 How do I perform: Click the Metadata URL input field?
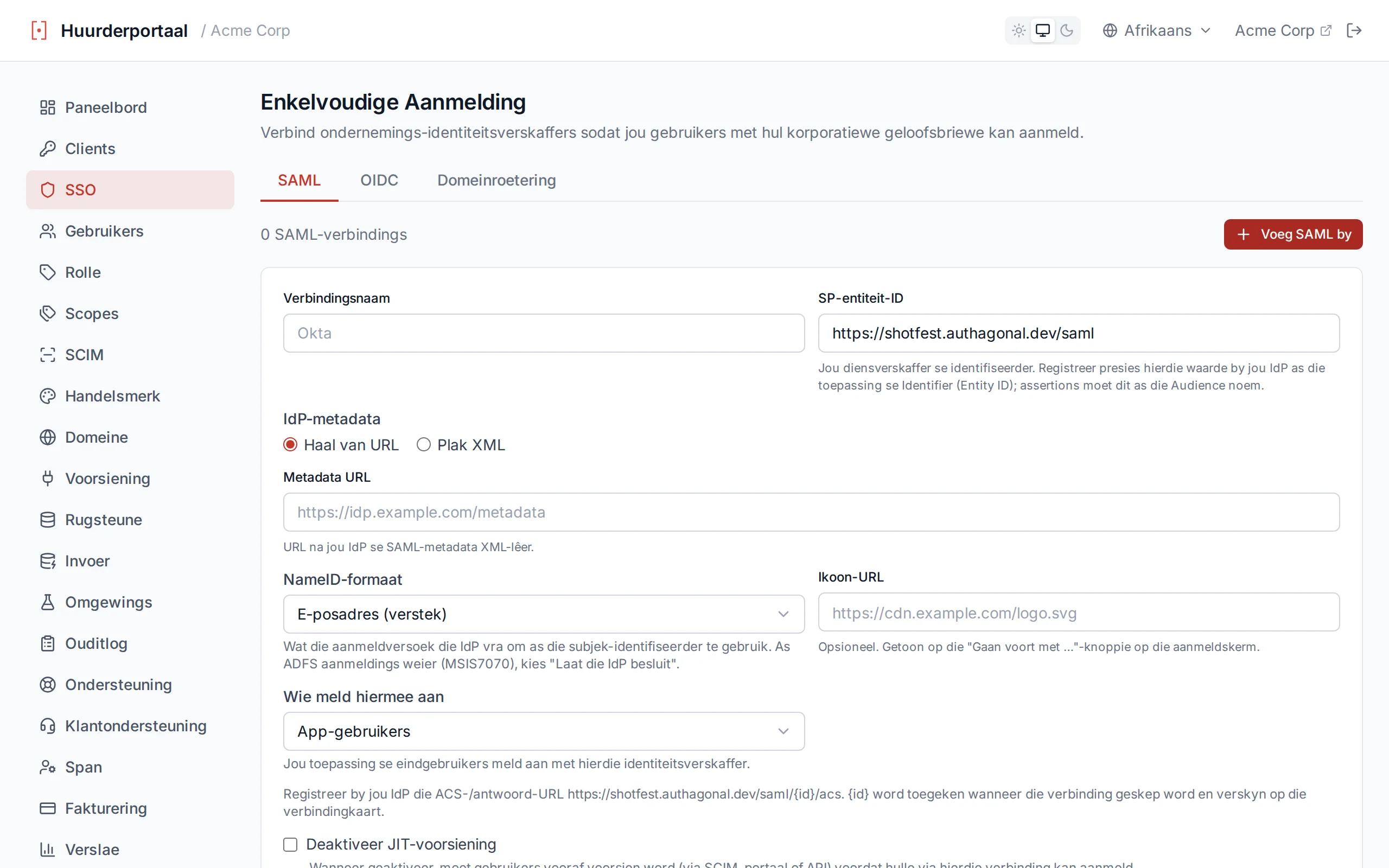pos(811,512)
